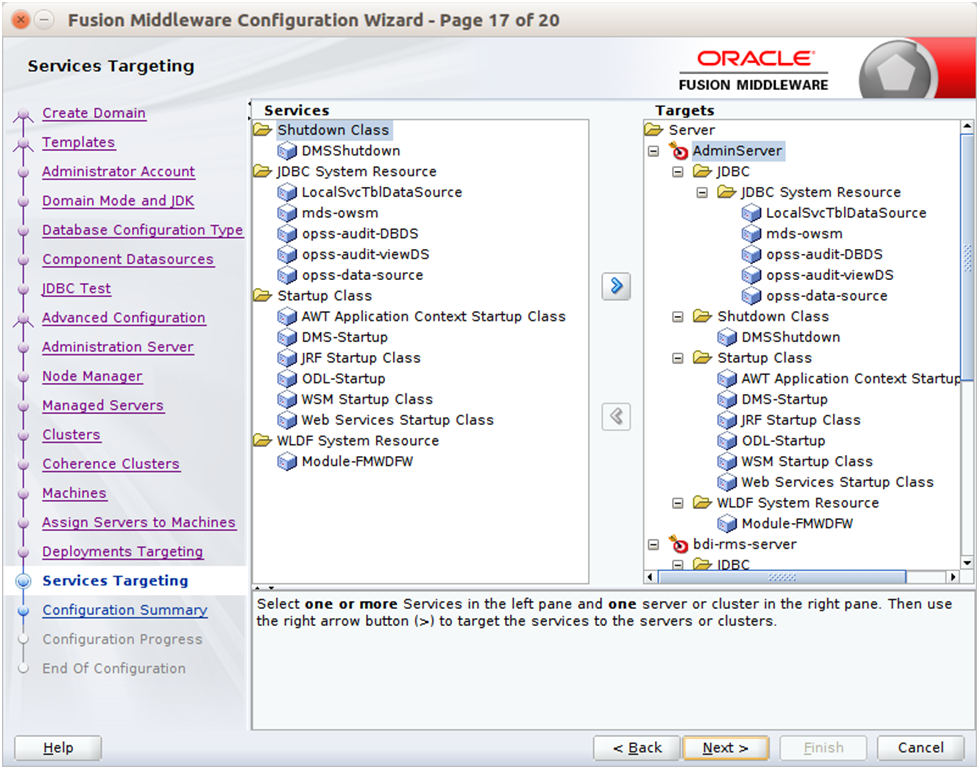Click WSM Startup Class icon in Services pane
This screenshot has width=979, height=769.
tap(287, 399)
